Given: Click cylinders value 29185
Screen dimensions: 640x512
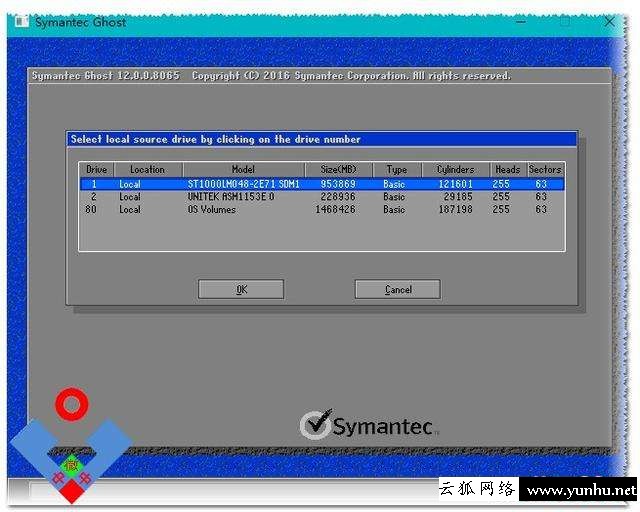Looking at the screenshot, I should (458, 197).
